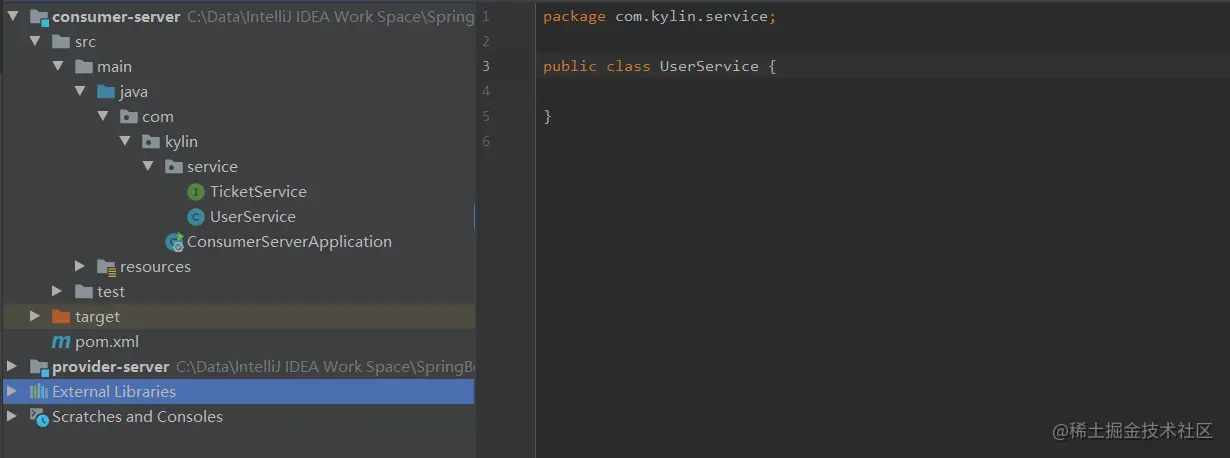Click the blue class icon of UserService
Screen dimensions: 1230x458
pos(196,217)
